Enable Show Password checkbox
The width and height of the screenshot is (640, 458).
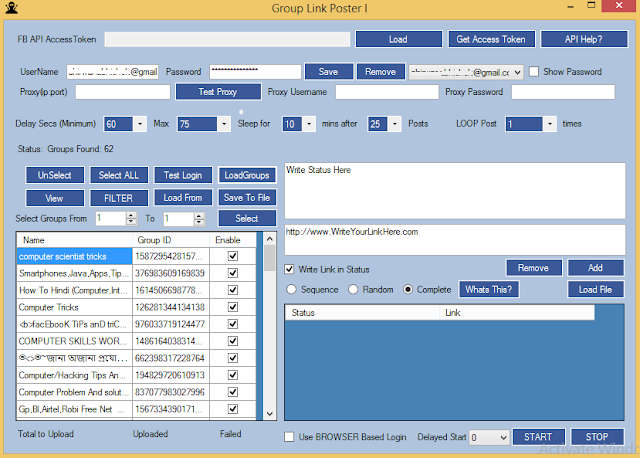tap(533, 71)
